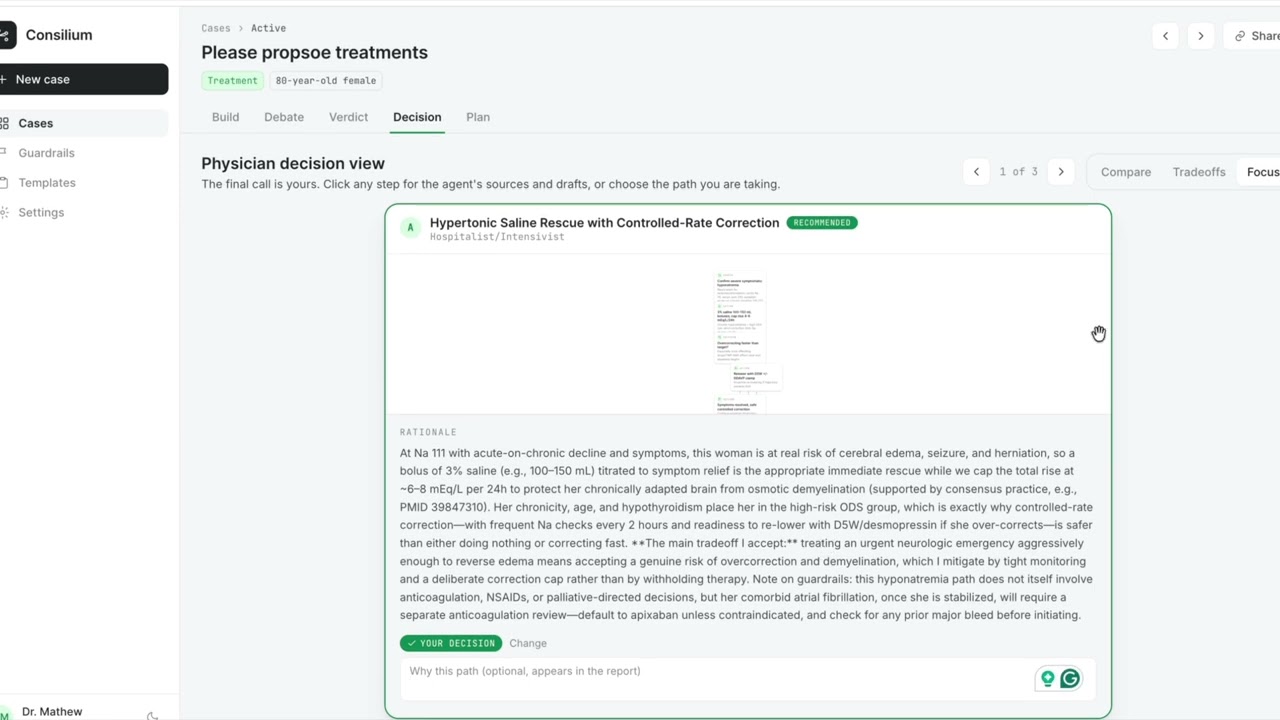Switch to the Debate tab
1280x720 pixels.
click(x=284, y=117)
